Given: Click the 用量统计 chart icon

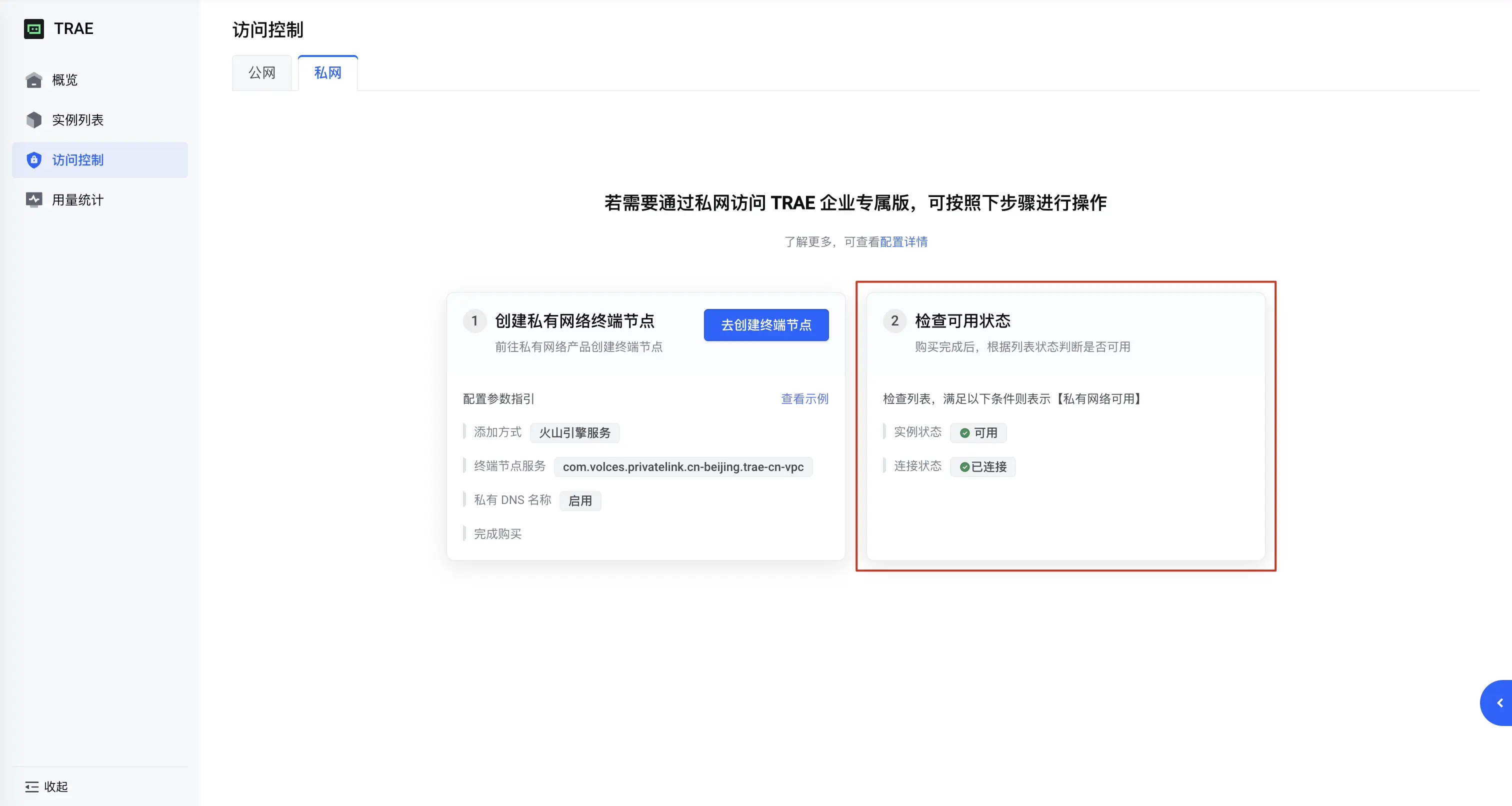Looking at the screenshot, I should click(33, 199).
